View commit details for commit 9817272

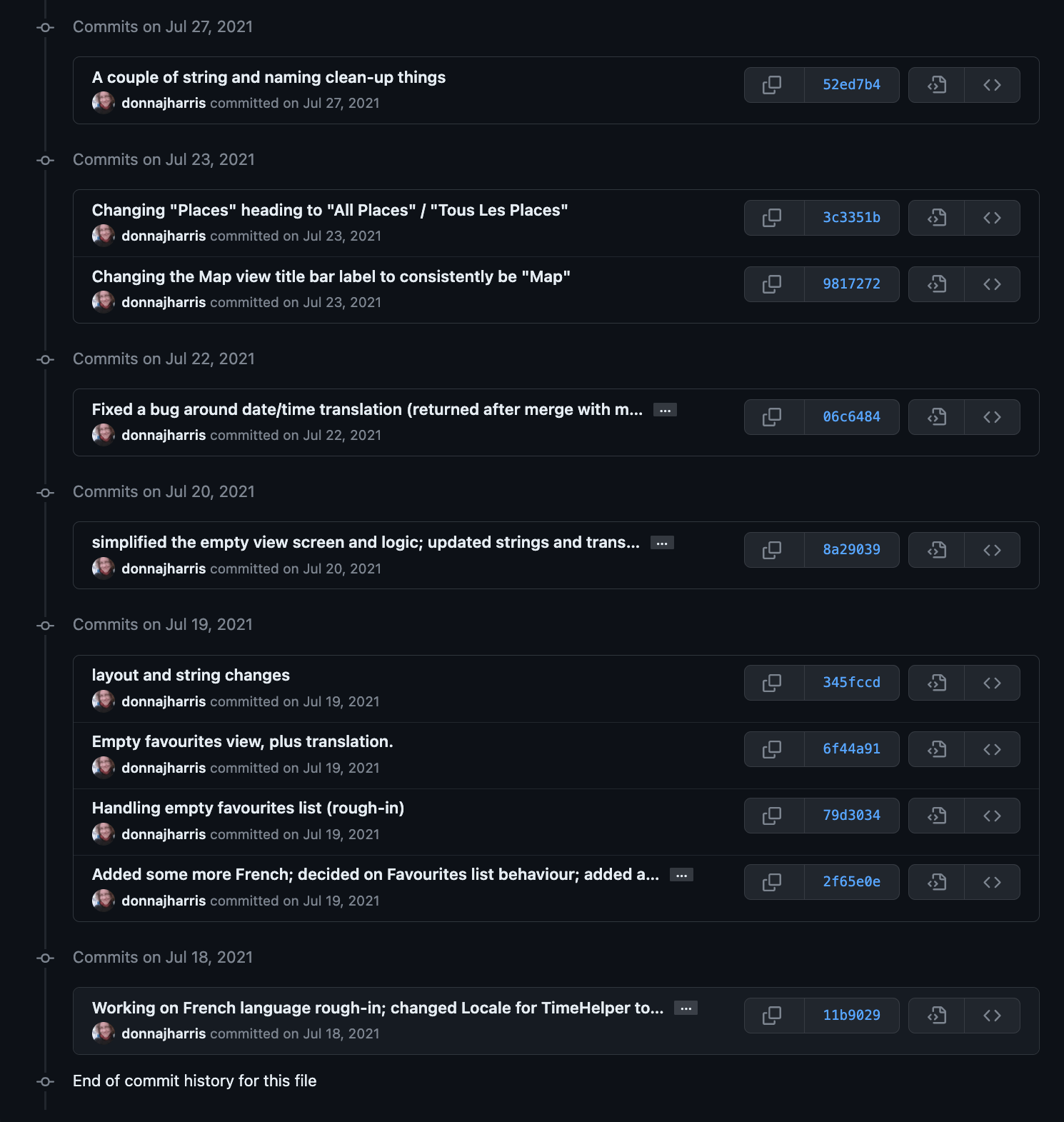935,284
